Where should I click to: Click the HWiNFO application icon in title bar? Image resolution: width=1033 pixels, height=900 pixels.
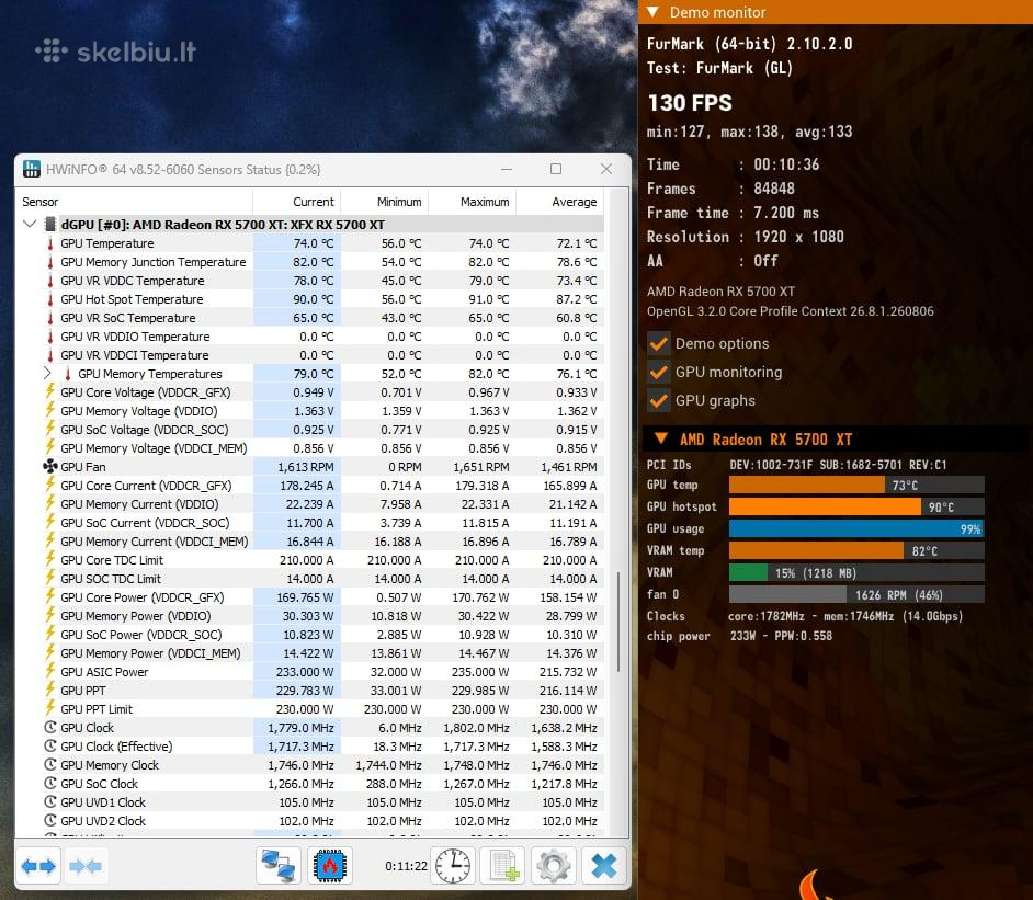(x=31, y=169)
